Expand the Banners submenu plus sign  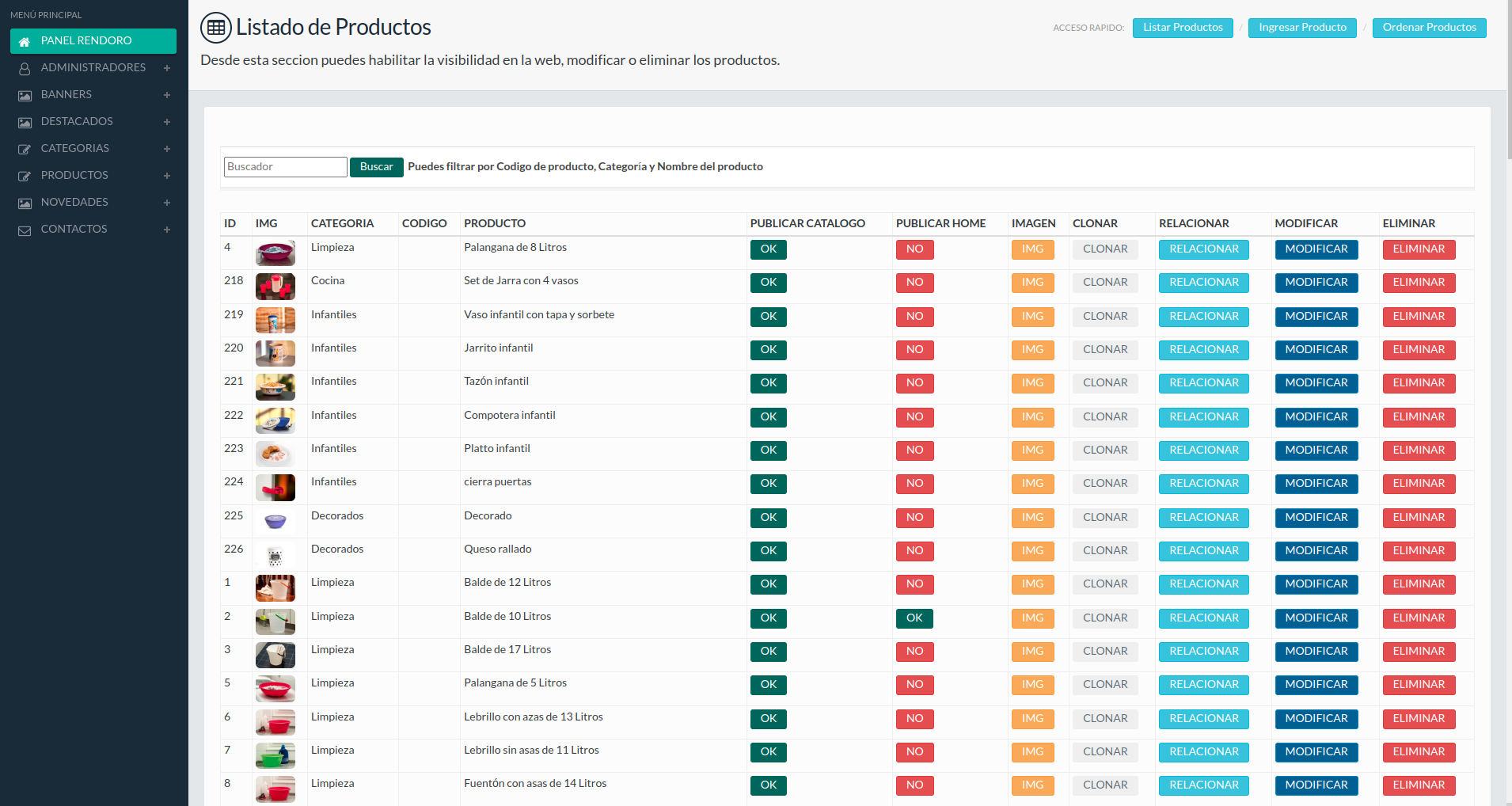click(167, 95)
